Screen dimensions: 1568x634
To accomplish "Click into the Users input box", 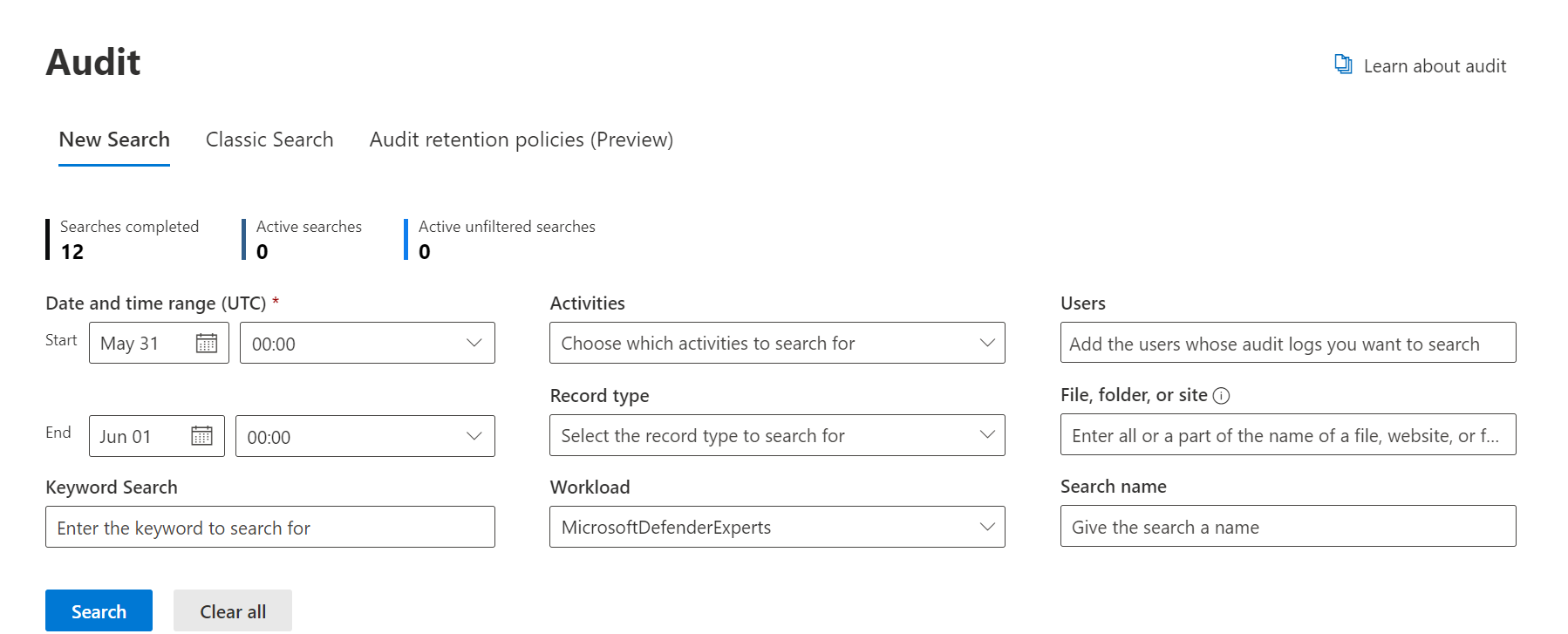I will click(x=1287, y=344).
